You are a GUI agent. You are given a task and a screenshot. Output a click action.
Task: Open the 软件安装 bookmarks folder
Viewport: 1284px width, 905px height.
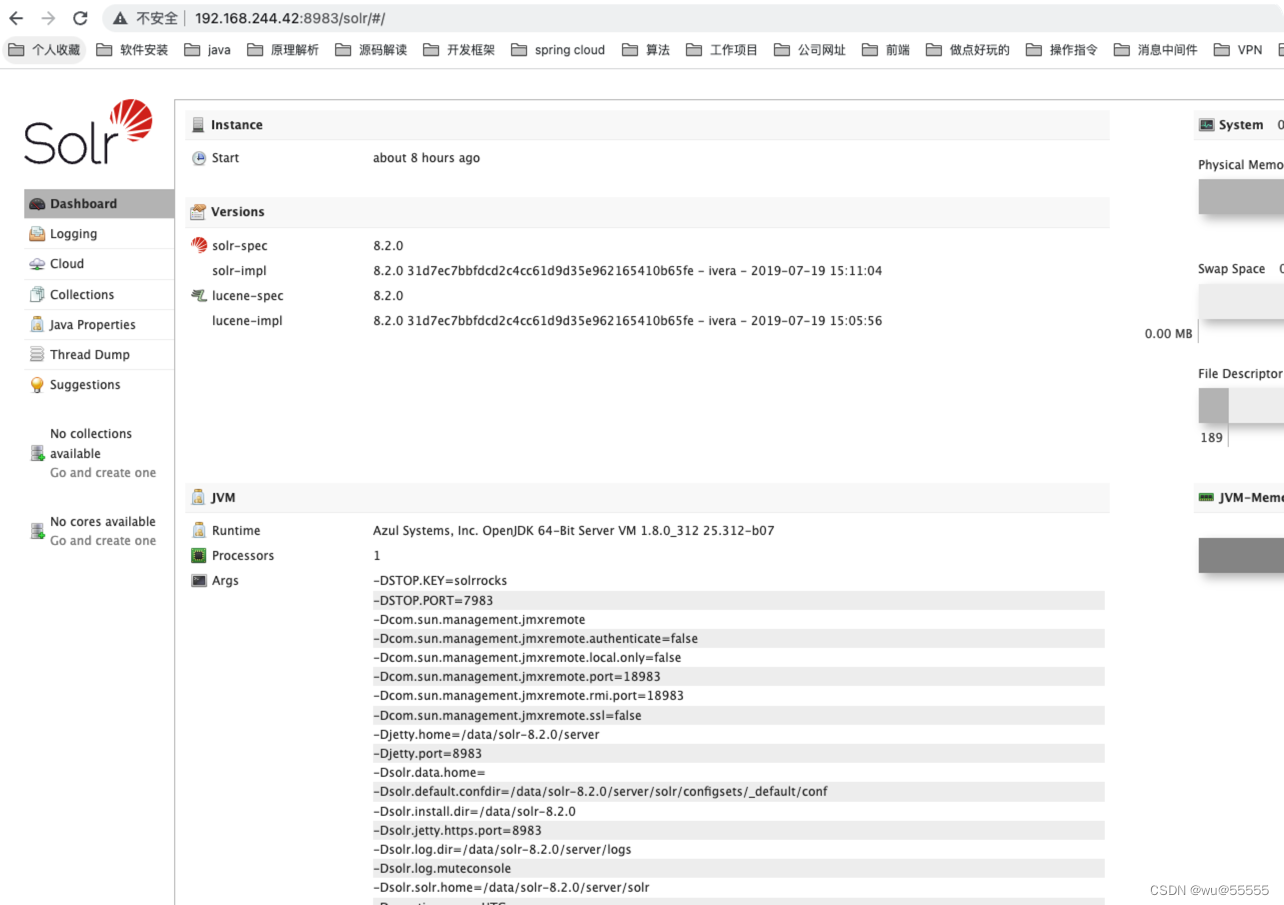[132, 50]
